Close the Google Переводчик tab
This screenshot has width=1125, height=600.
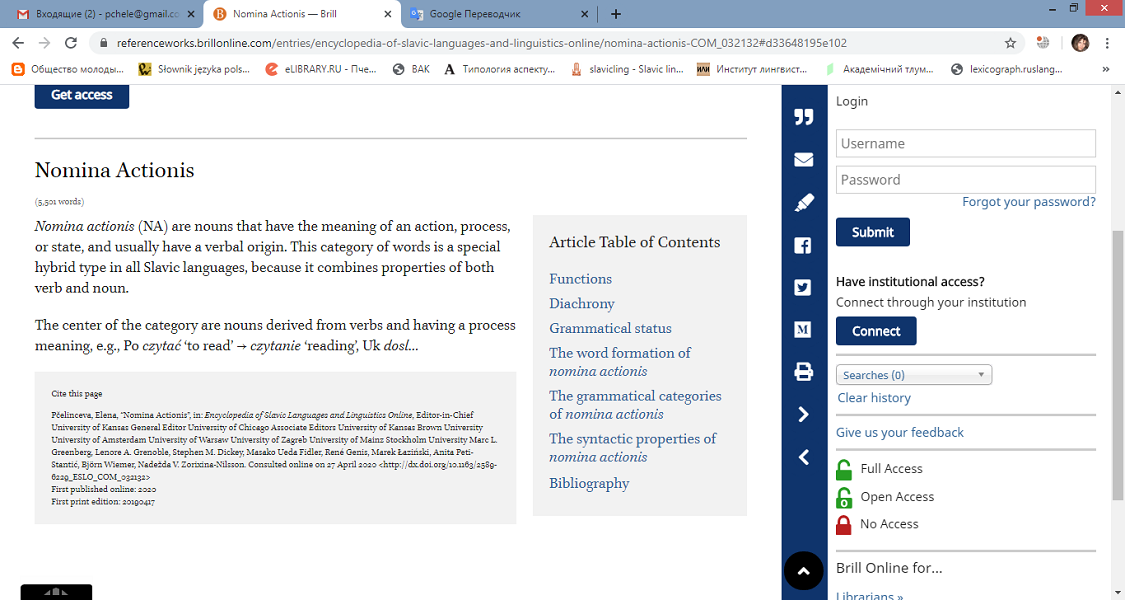(584, 14)
